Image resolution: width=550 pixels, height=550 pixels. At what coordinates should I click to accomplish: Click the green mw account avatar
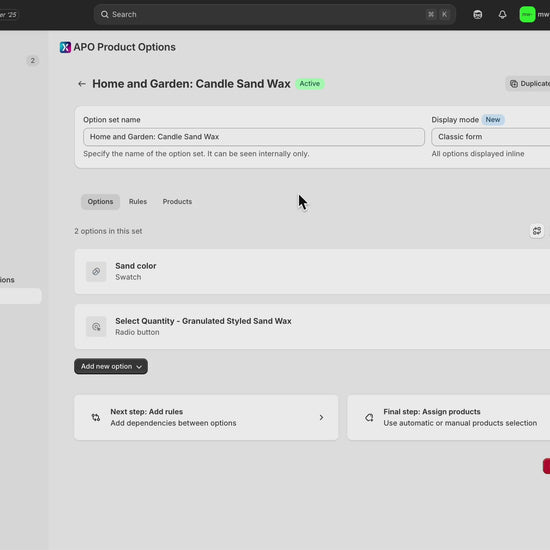pos(527,14)
